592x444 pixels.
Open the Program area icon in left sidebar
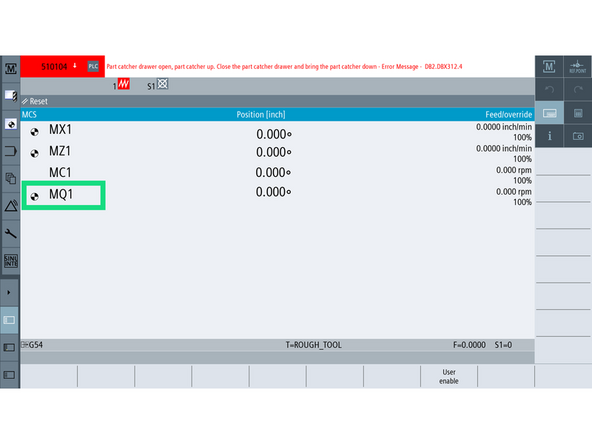click(11, 151)
